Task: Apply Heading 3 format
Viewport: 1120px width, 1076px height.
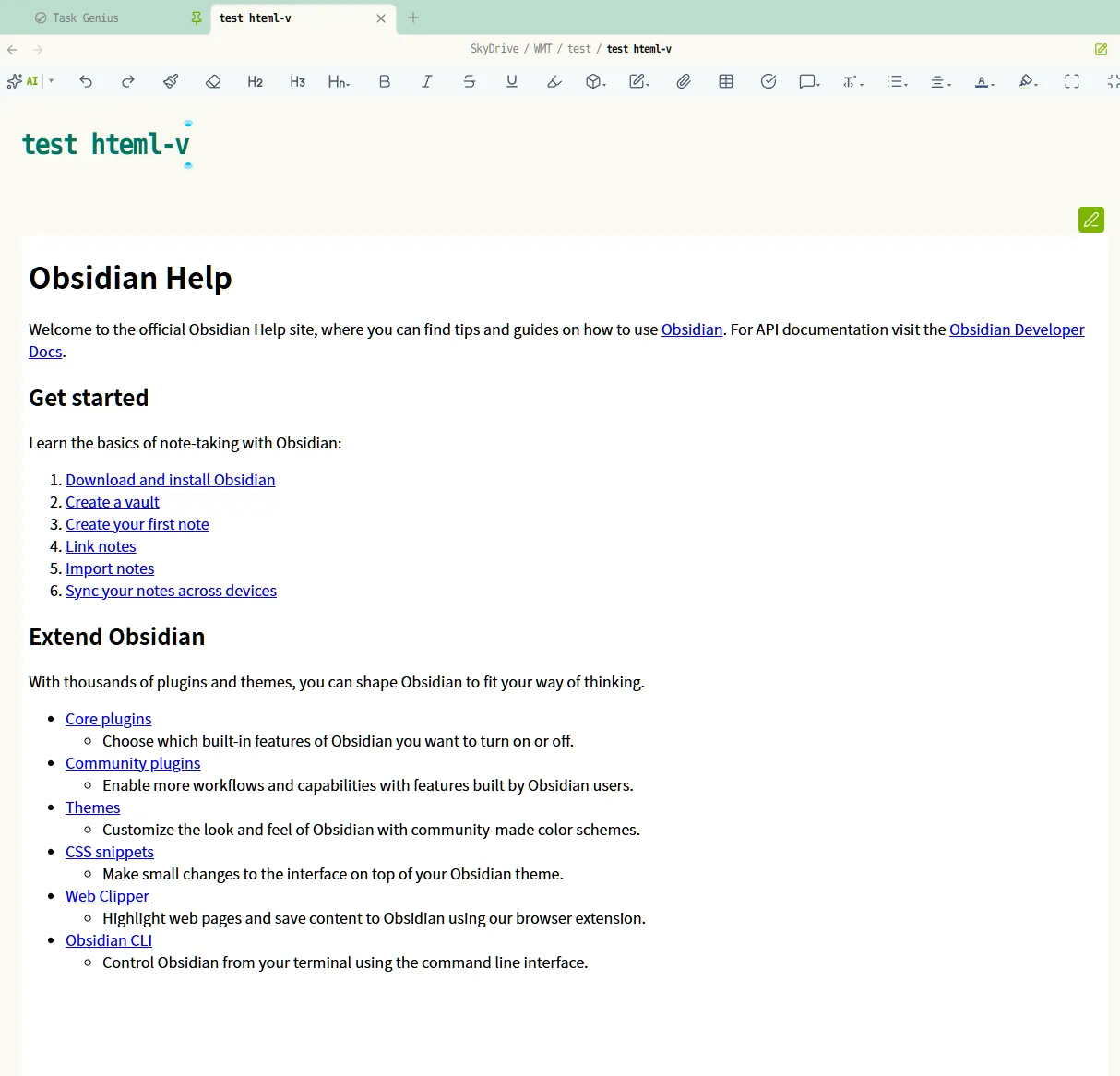Action: coord(298,81)
